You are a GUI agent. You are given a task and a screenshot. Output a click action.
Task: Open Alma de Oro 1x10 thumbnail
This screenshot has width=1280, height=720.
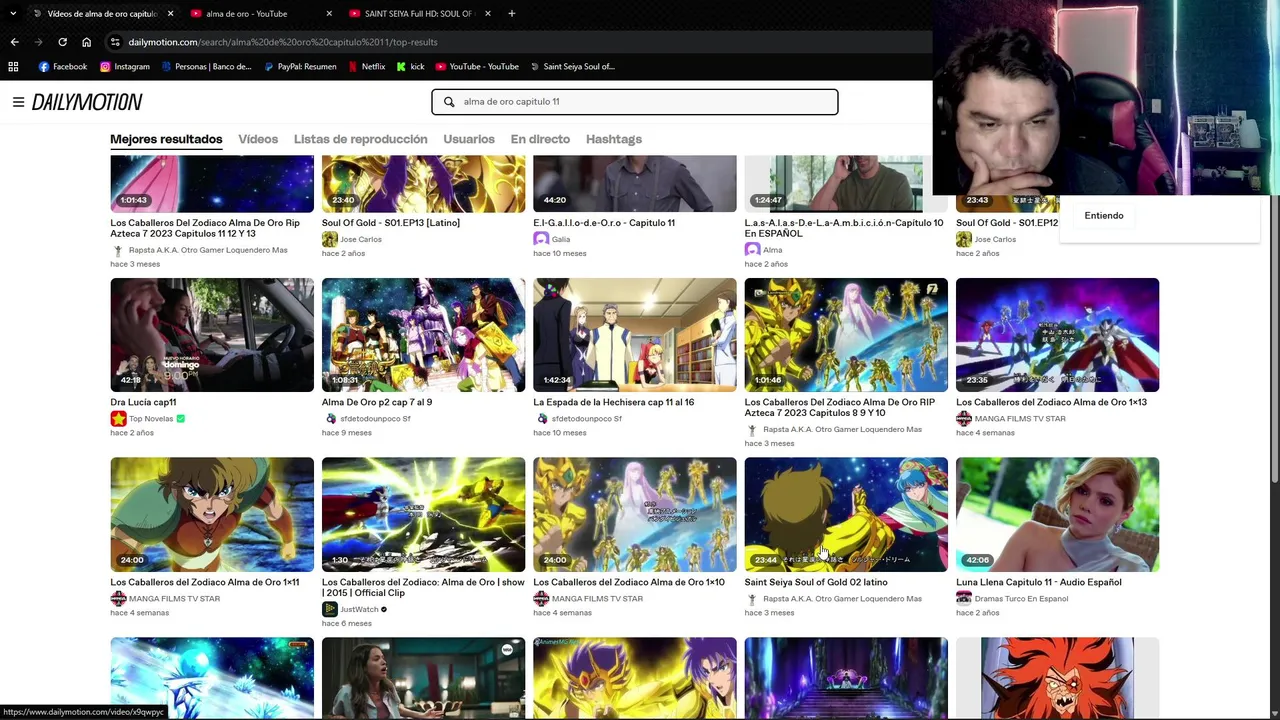[x=635, y=515]
